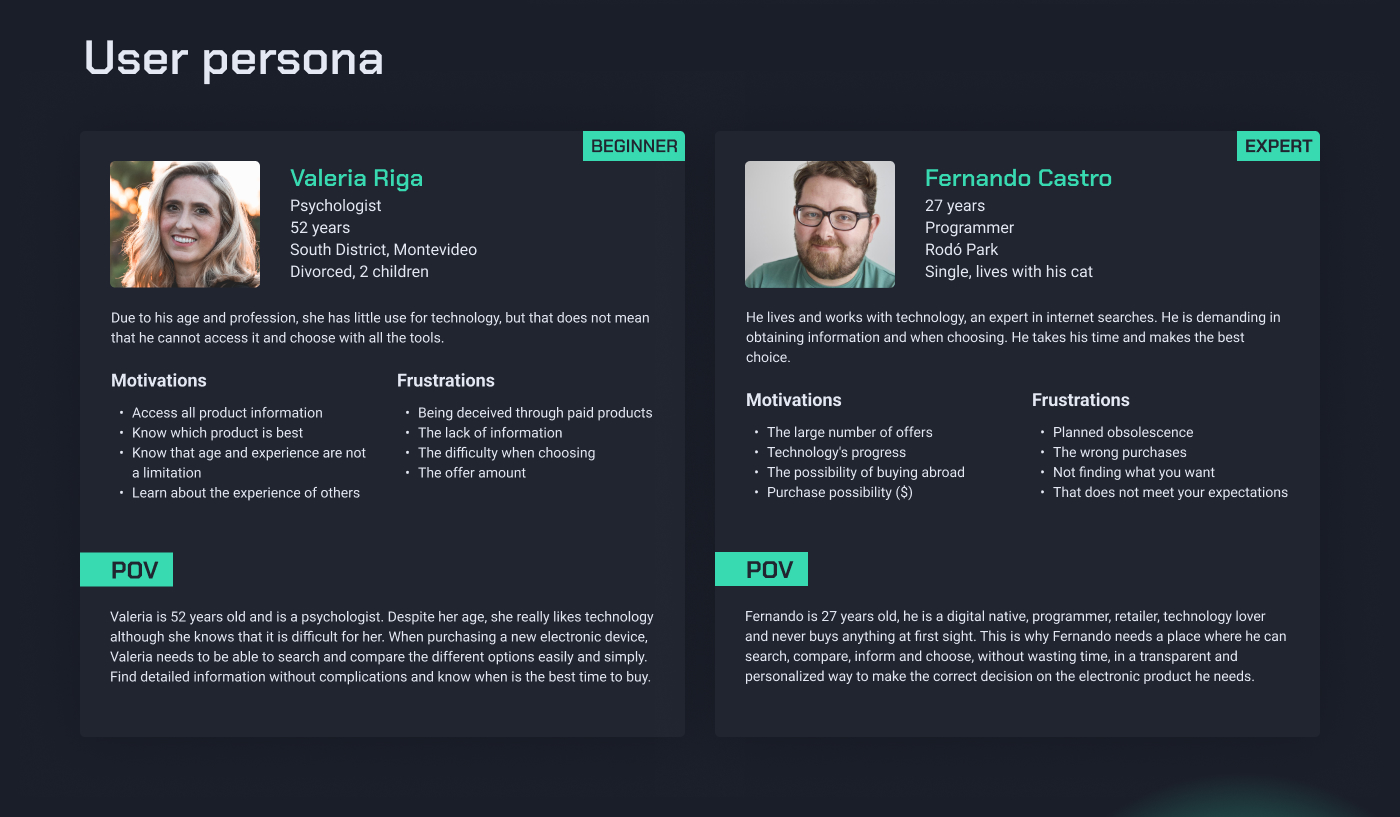Click Not finding what you want
This screenshot has height=817, width=1400.
point(1134,473)
